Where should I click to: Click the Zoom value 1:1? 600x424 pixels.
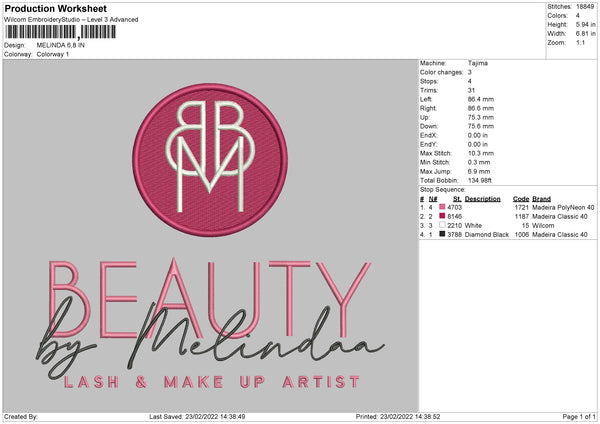580,43
